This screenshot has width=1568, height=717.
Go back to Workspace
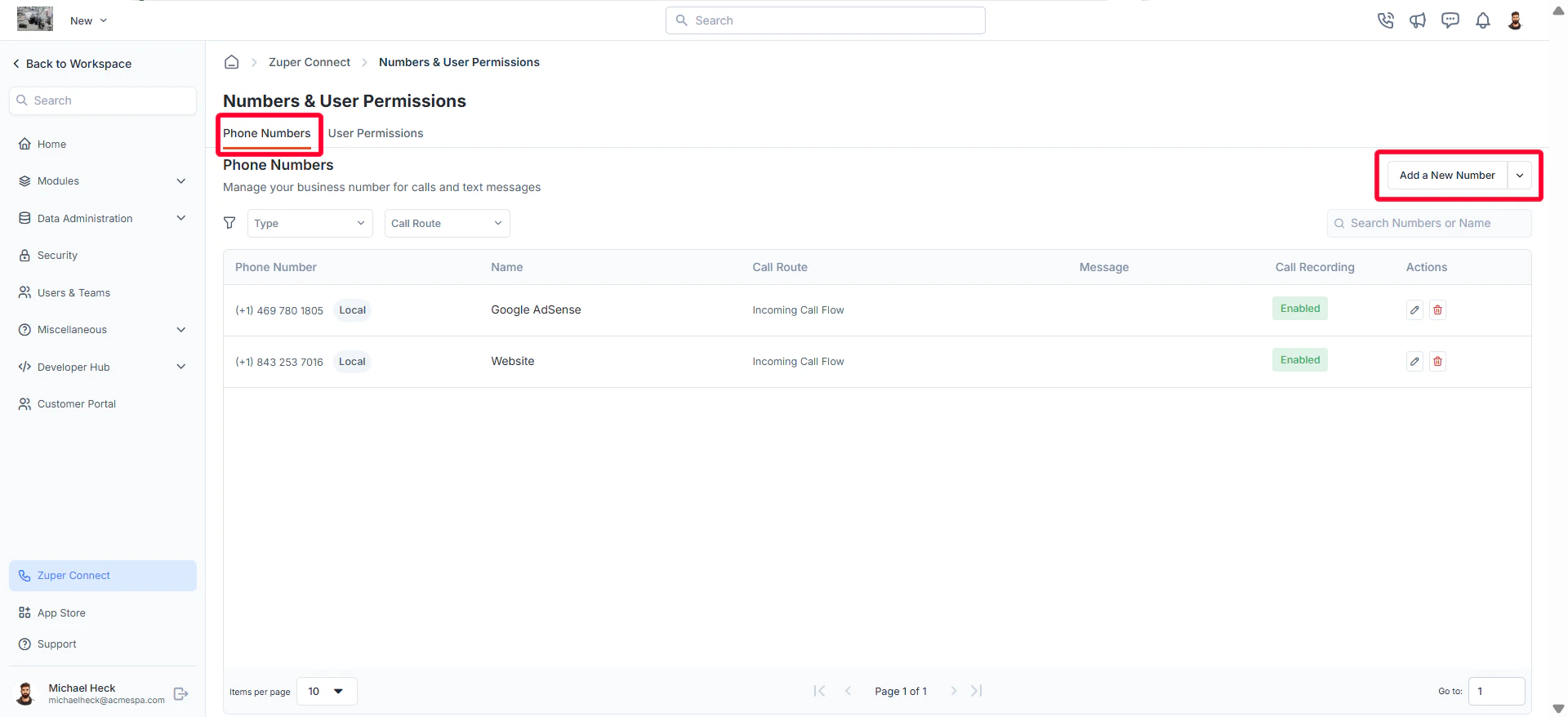pos(72,64)
